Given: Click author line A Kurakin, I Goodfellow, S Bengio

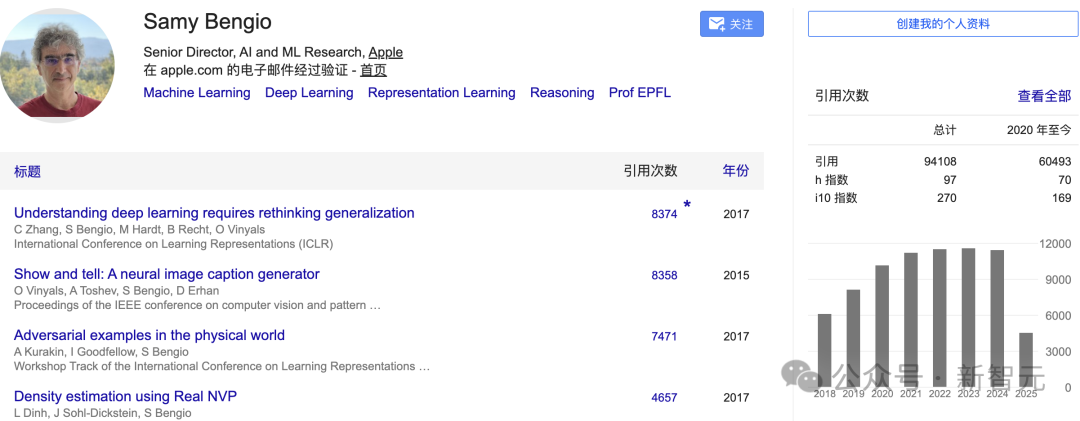Looking at the screenshot, I should point(101,351).
